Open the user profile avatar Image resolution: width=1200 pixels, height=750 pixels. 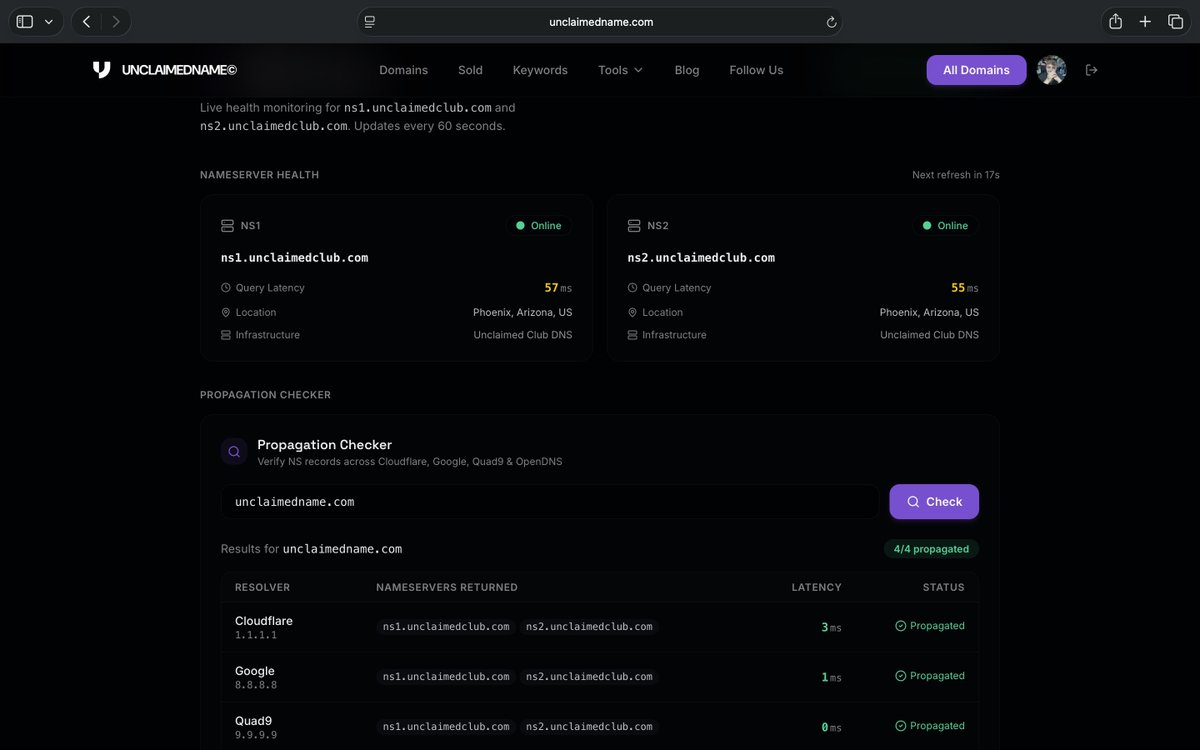point(1051,70)
